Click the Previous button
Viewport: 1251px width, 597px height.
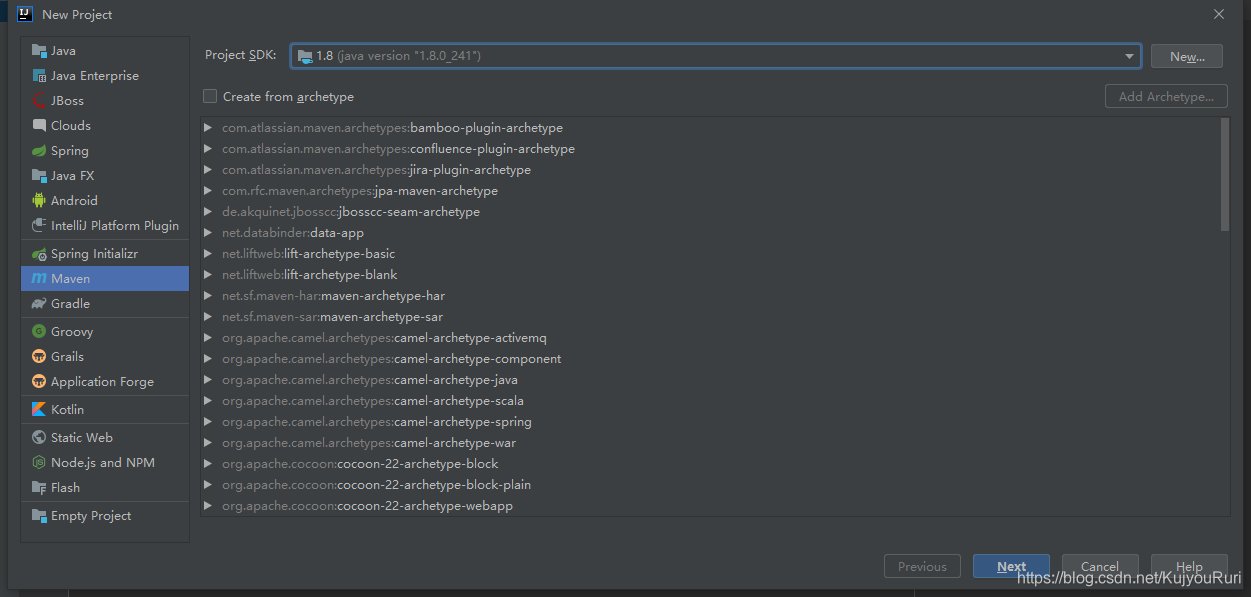922,566
